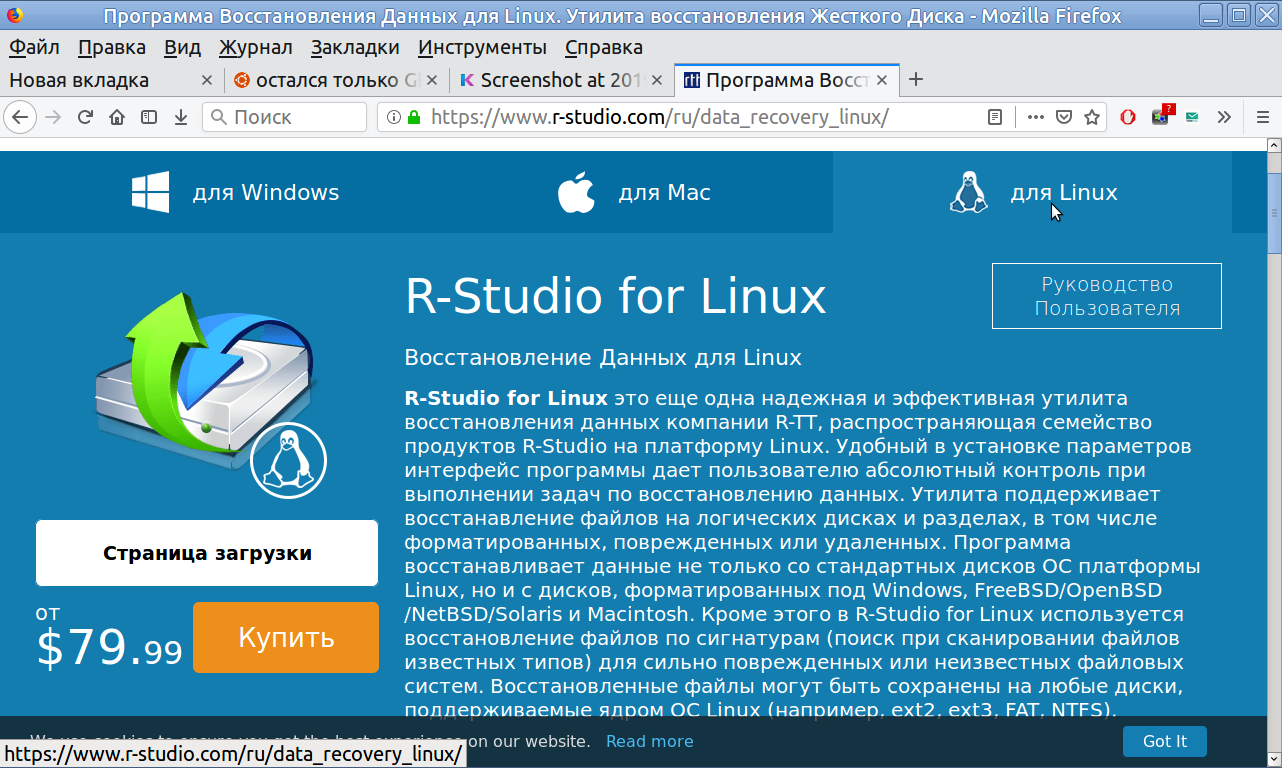Click the browser forward arrow
1282x768 pixels.
tap(53, 117)
